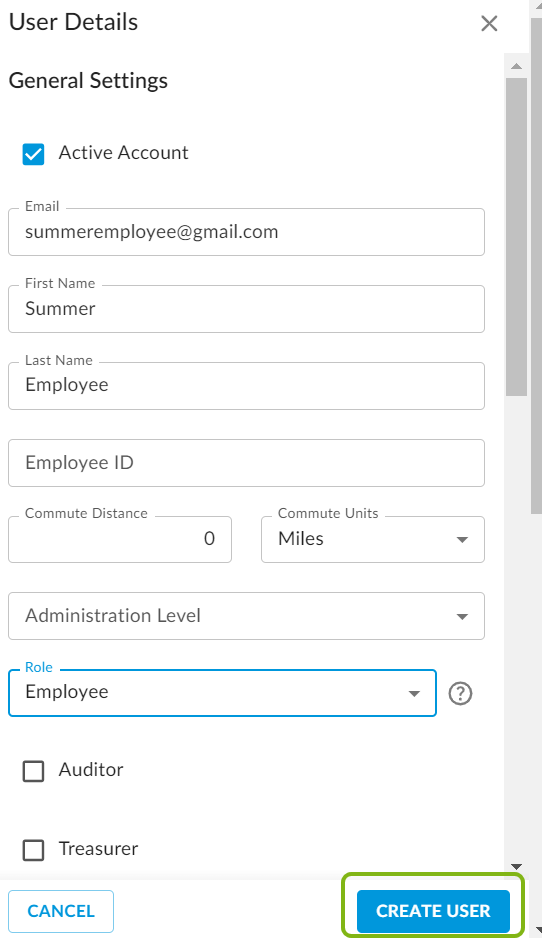The height and width of the screenshot is (938, 542).
Task: Open the Role dropdown showing Employee
Action: [x=223, y=693]
